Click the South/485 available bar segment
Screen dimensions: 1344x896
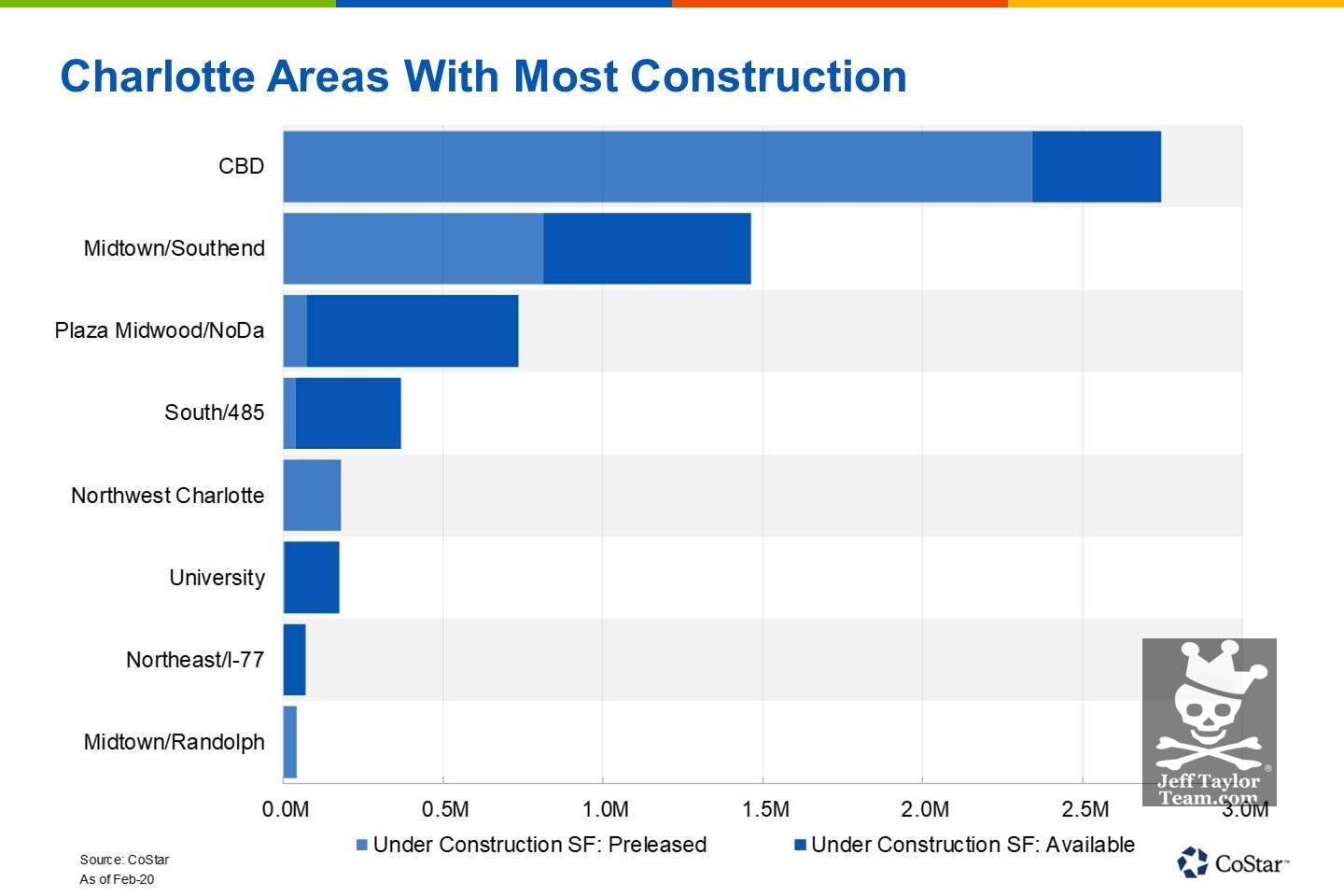point(347,413)
